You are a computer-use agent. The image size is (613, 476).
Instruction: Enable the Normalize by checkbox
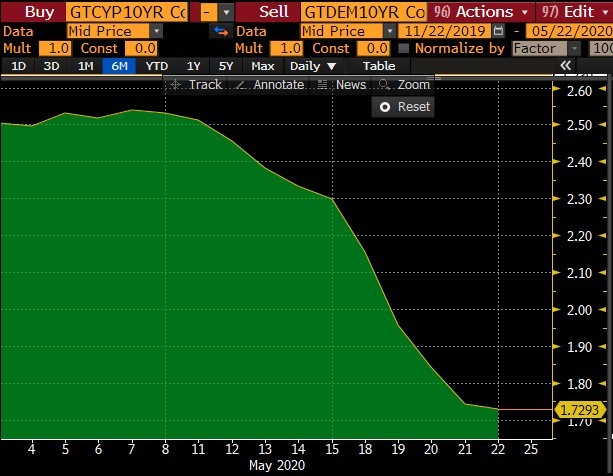pyautogui.click(x=404, y=48)
